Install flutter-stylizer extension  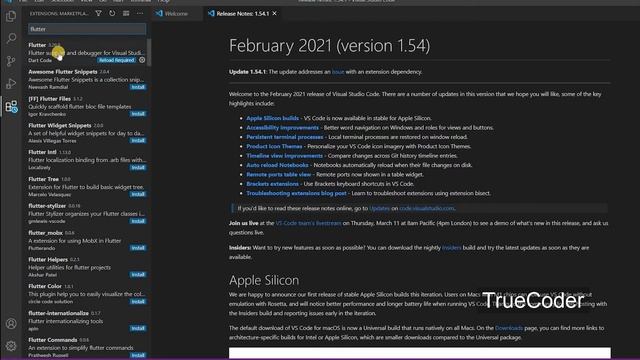click(138, 221)
